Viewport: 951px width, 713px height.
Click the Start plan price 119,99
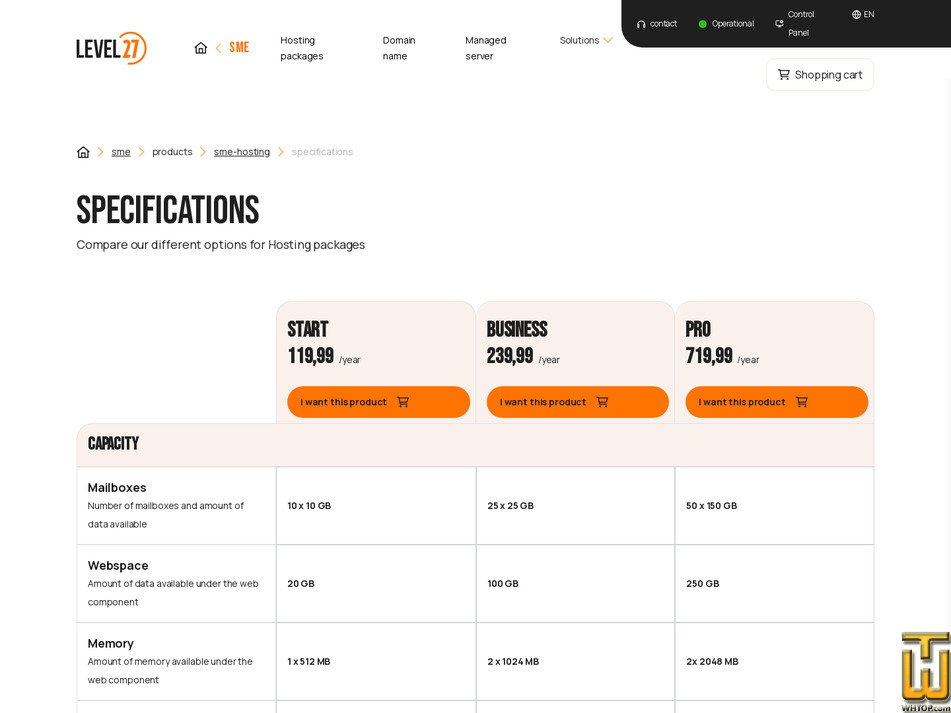tap(311, 356)
